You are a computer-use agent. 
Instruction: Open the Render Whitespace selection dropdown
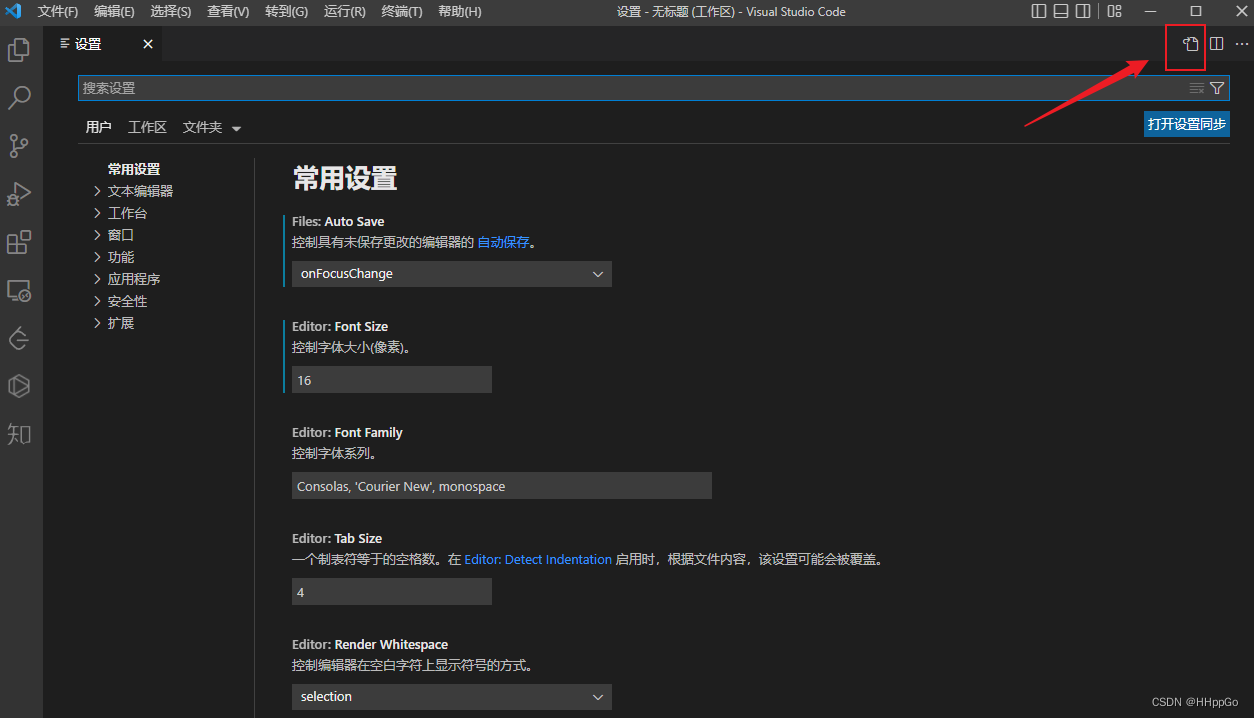[x=451, y=697]
